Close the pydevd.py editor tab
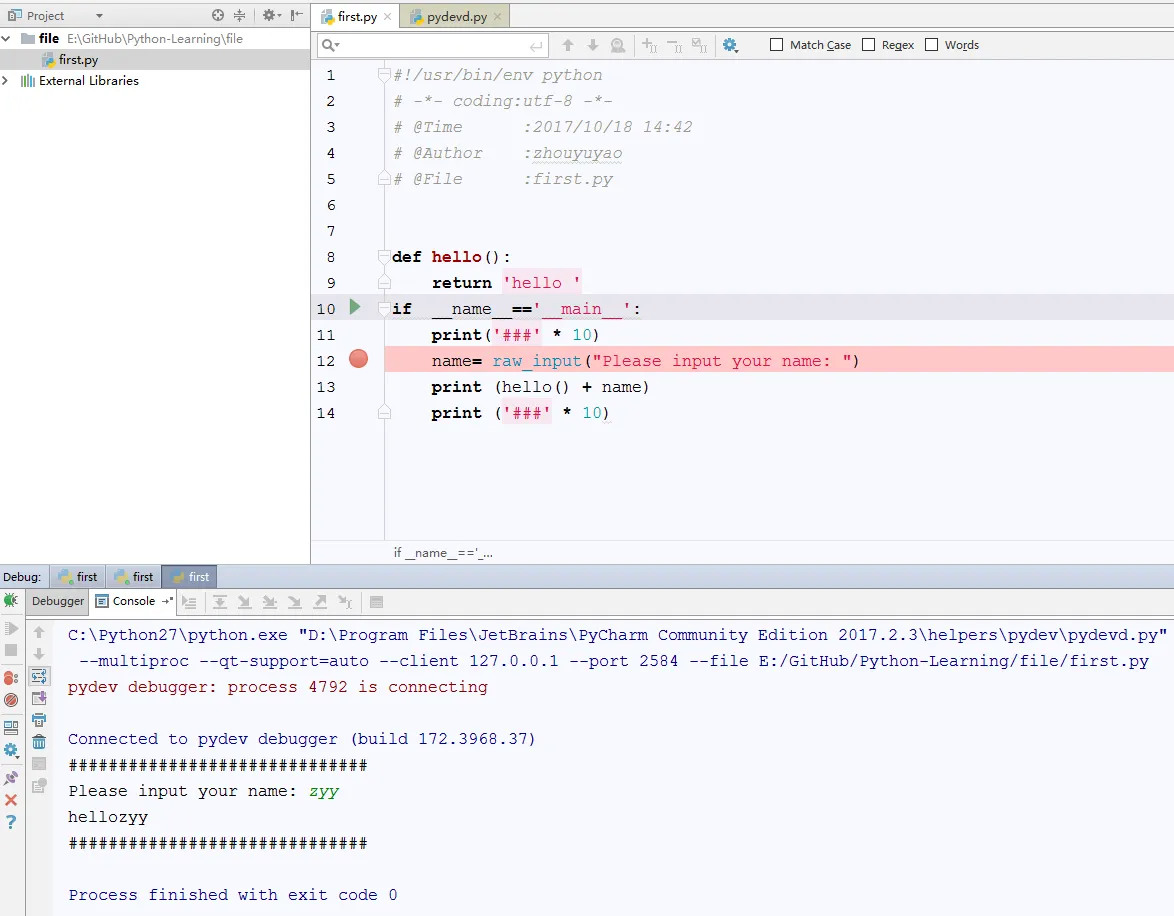 click(497, 16)
